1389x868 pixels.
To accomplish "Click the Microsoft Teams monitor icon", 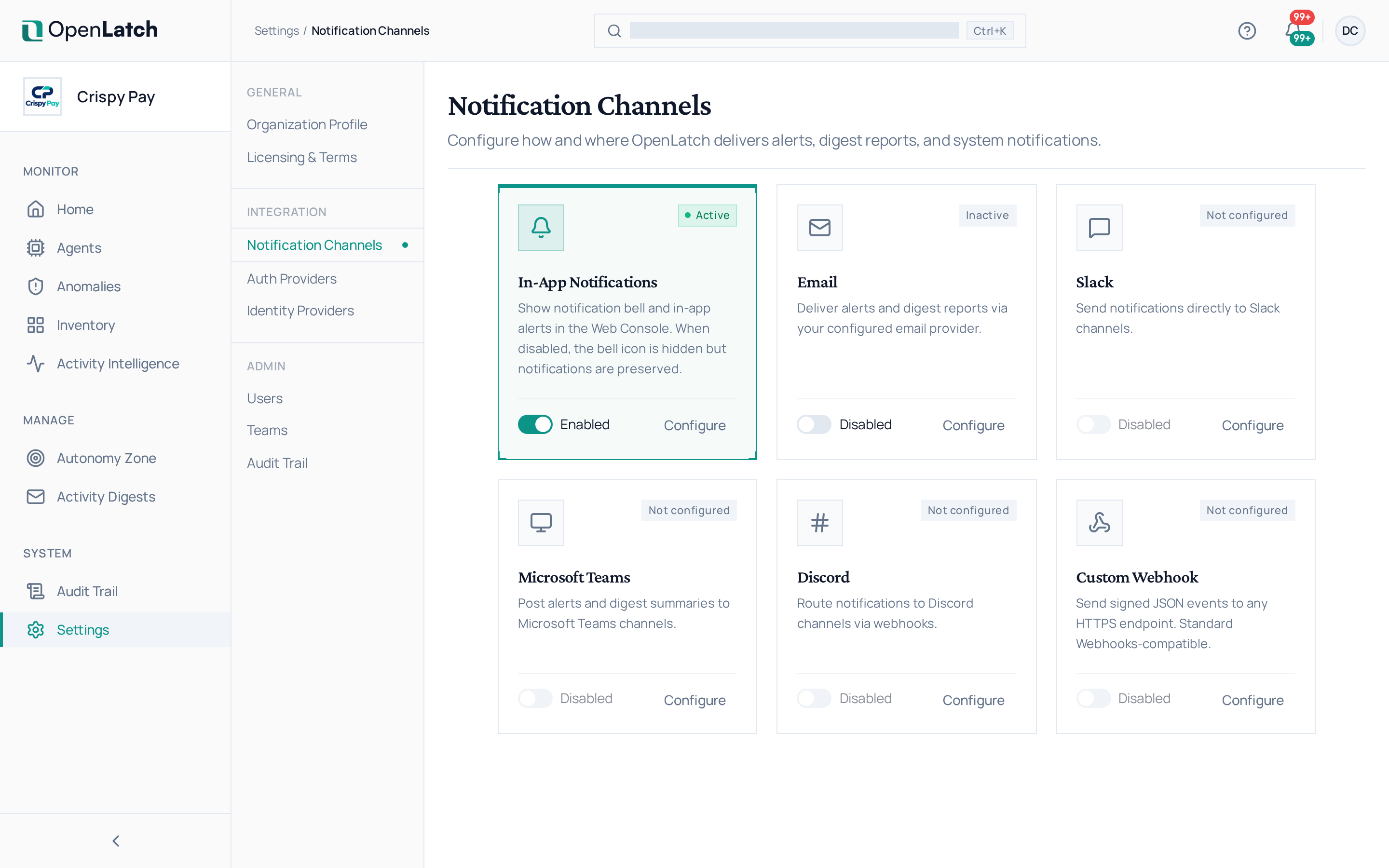I will pyautogui.click(x=541, y=522).
